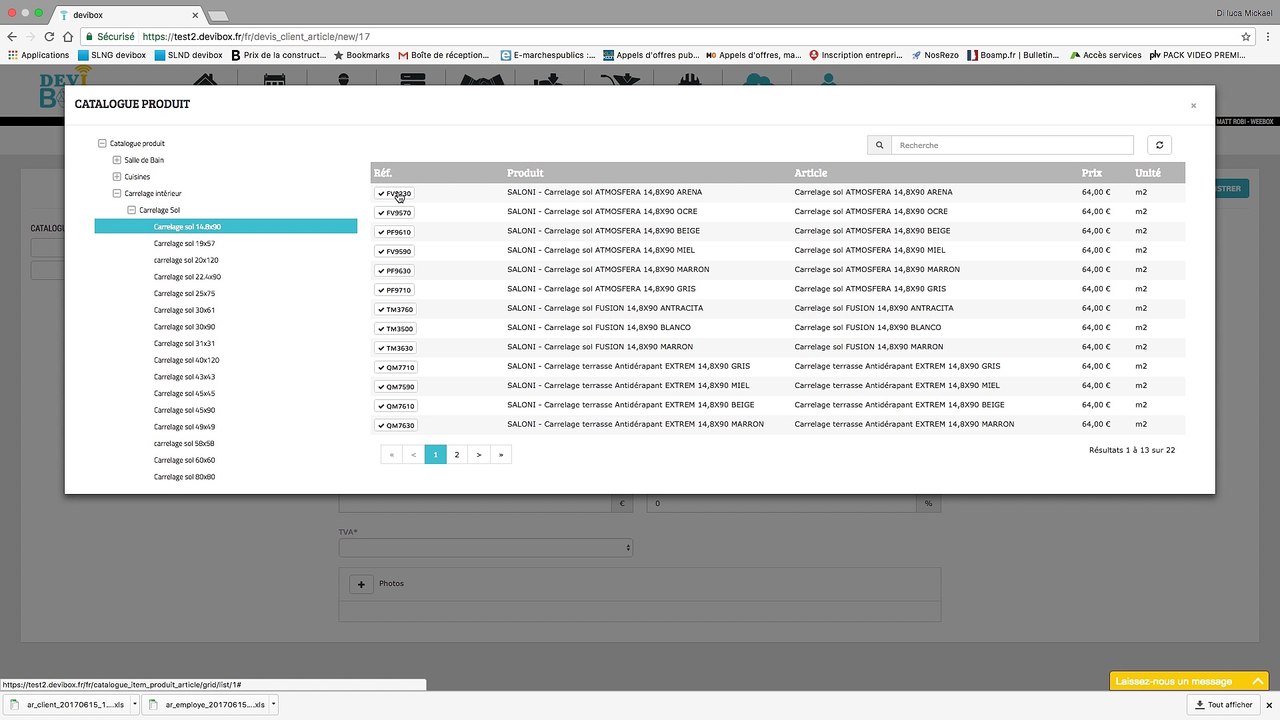Select reference FV9590 checkmark button
The height and width of the screenshot is (720, 1280).
pos(395,251)
